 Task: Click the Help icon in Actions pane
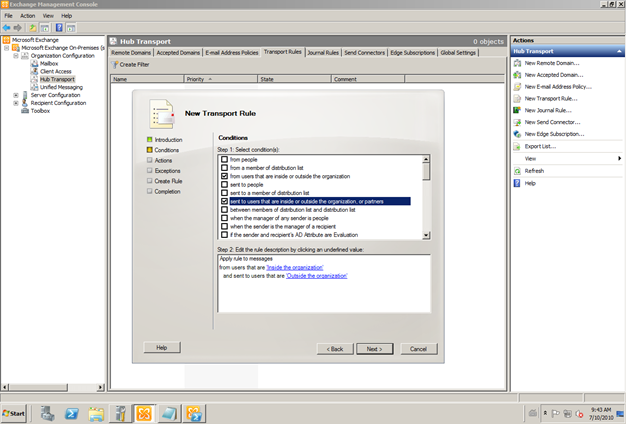pyautogui.click(x=517, y=183)
